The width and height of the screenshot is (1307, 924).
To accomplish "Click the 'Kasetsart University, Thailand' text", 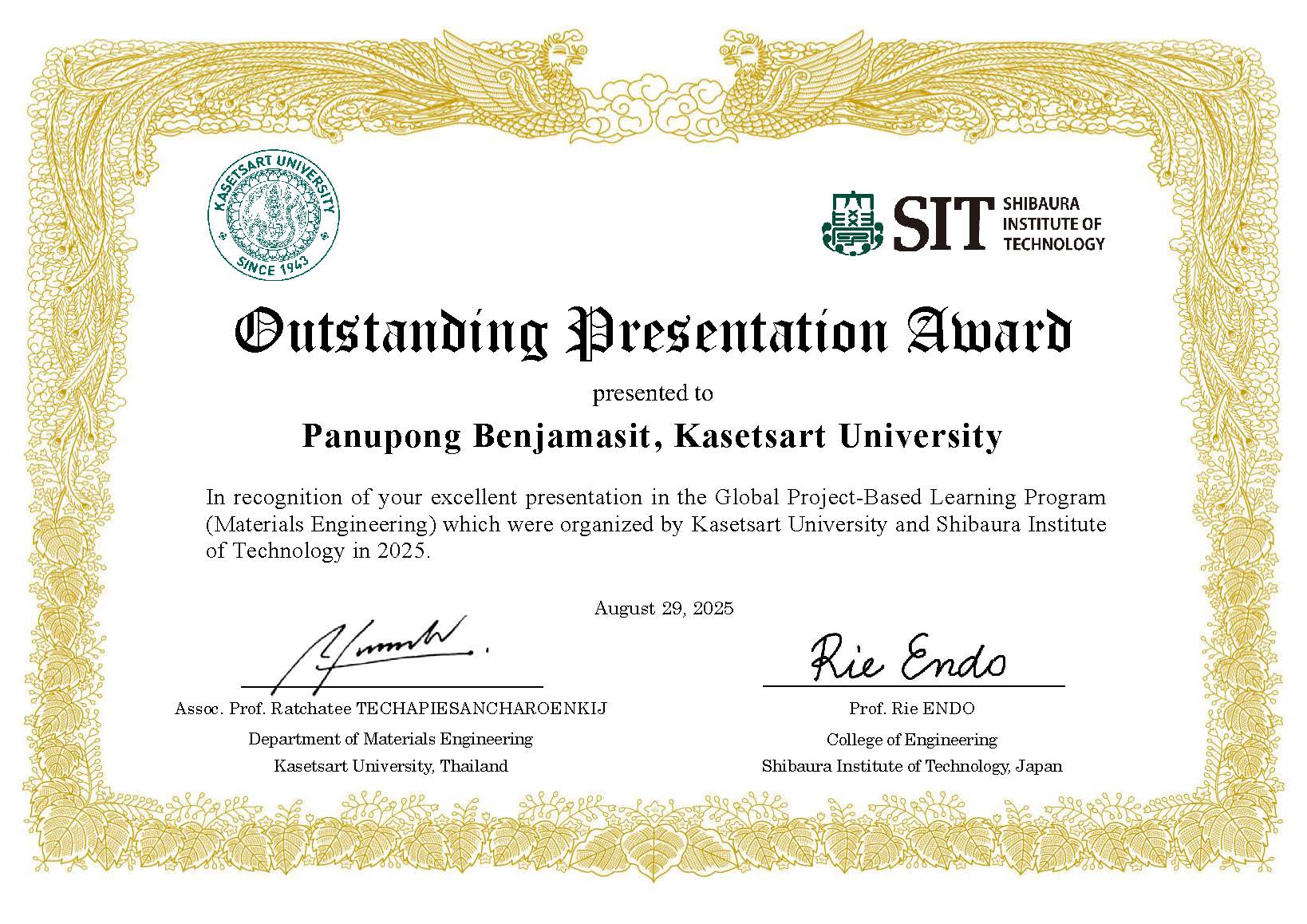I will pos(390,767).
